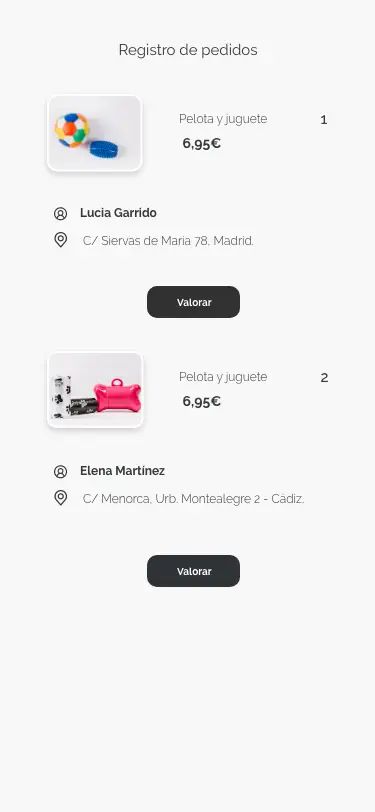Click the location pin beside Siervas de Maria address
Viewport: 375px width, 812px height.
tap(61, 240)
